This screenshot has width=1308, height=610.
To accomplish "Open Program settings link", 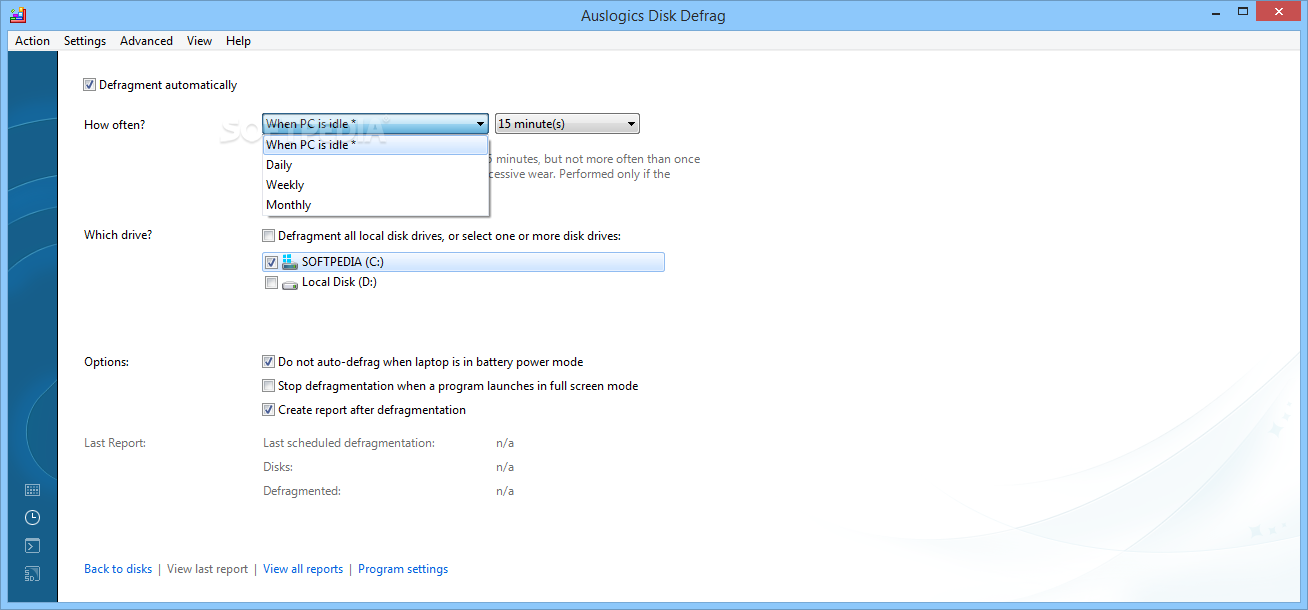I will coord(403,569).
